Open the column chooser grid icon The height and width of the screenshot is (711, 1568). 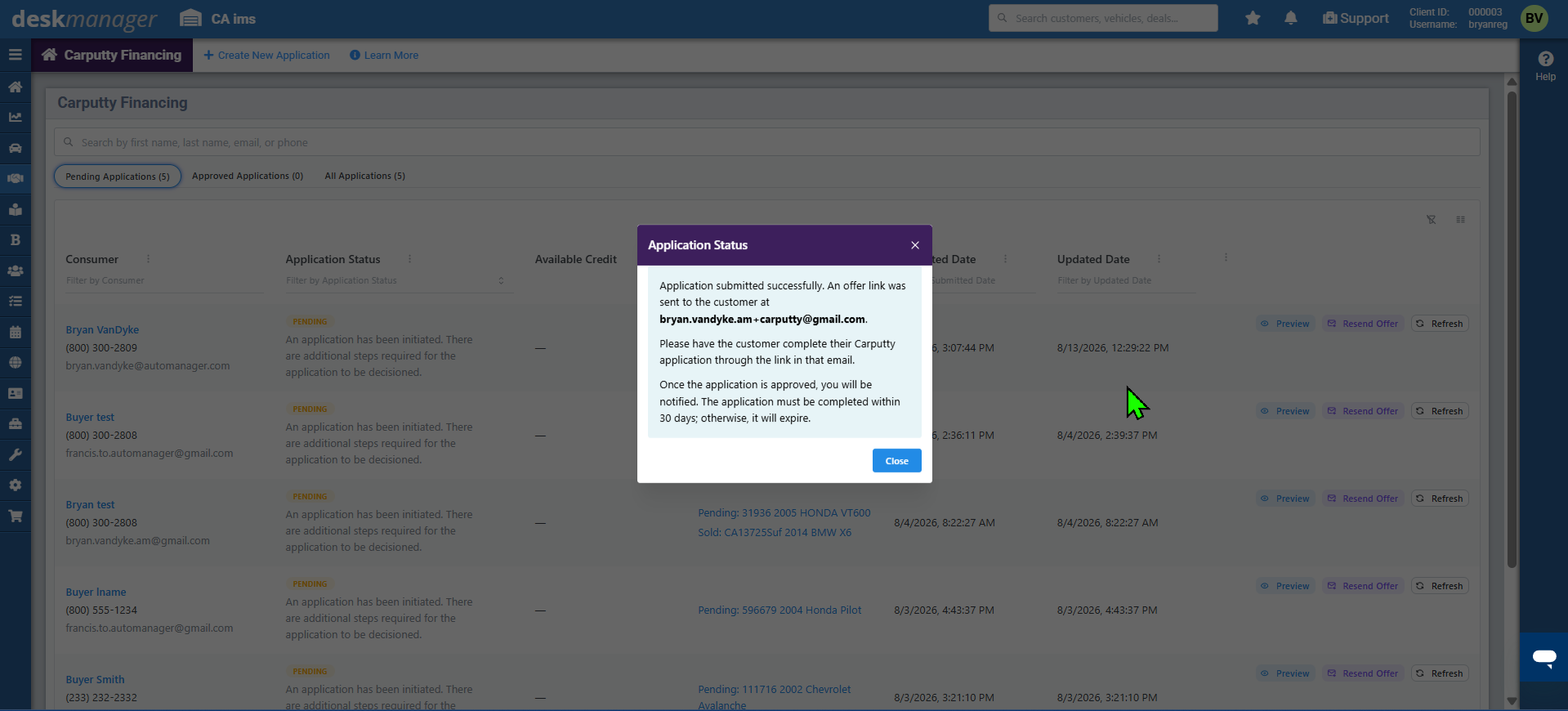(1460, 220)
